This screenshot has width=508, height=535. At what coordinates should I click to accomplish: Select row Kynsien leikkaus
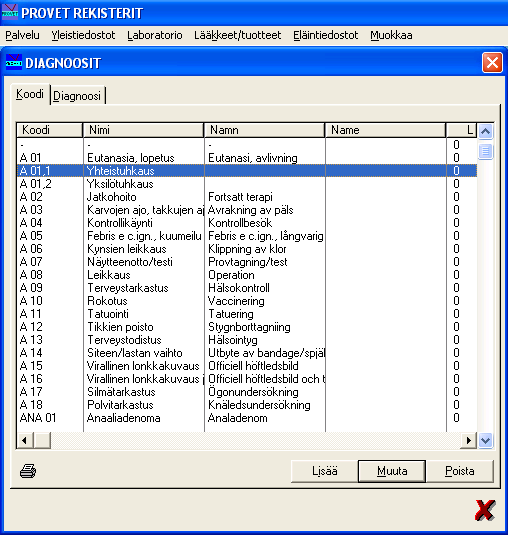pyautogui.click(x=247, y=249)
